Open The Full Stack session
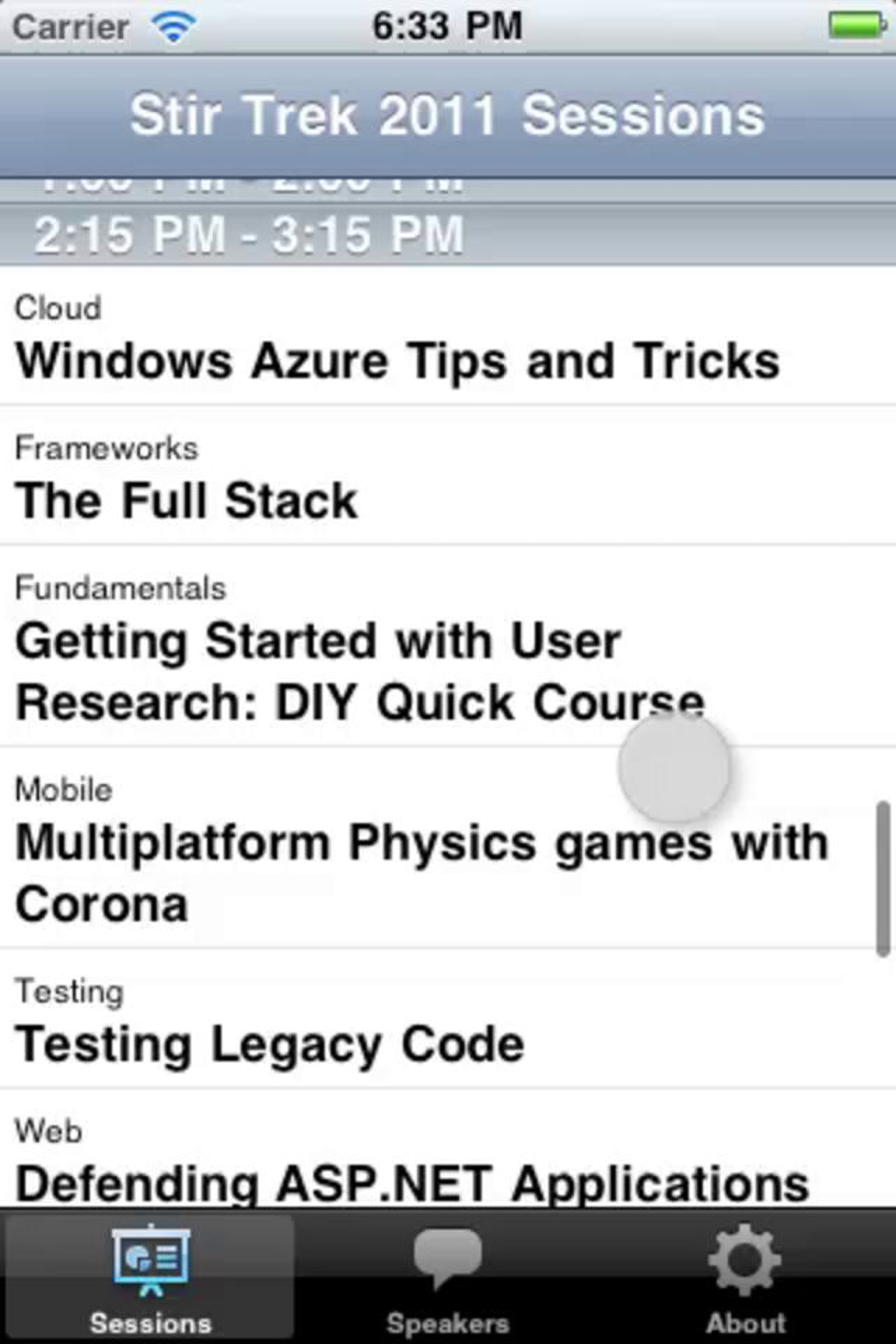 tap(448, 475)
